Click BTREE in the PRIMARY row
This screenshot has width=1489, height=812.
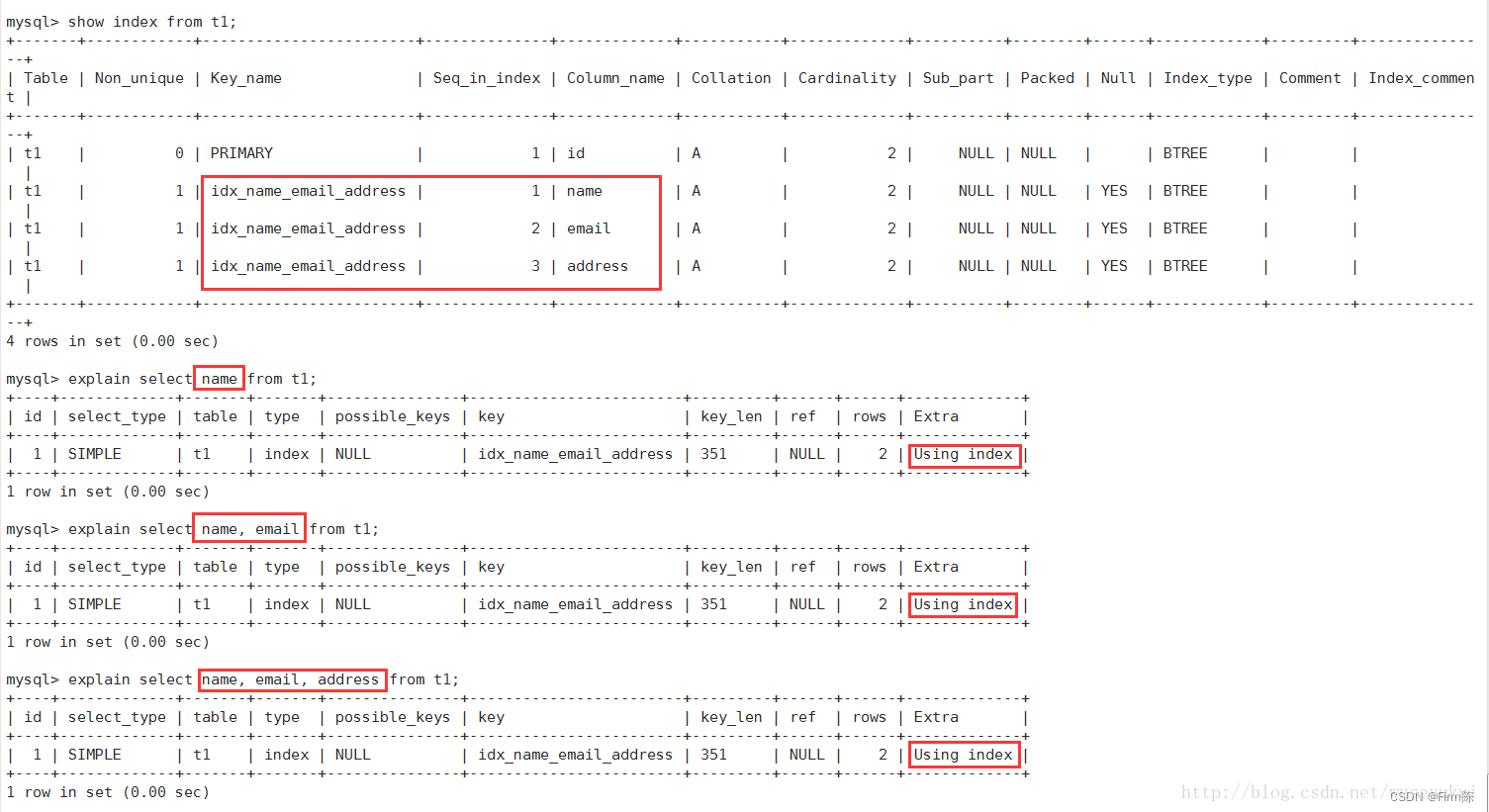[x=1185, y=153]
